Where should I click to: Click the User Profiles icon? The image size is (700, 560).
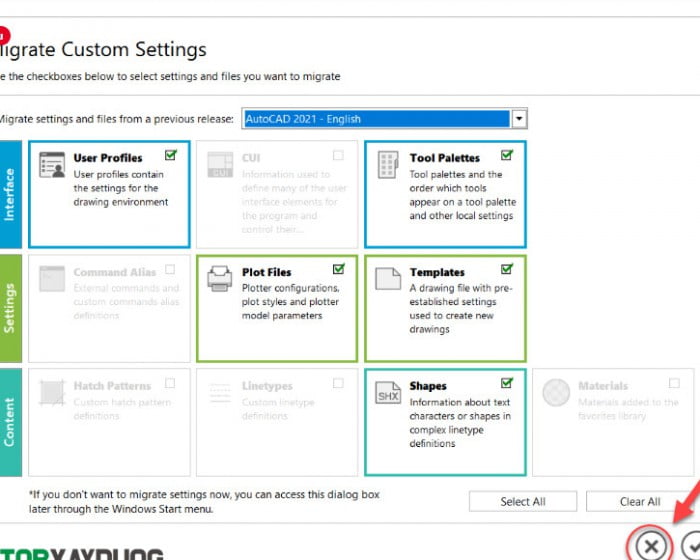[x=52, y=165]
